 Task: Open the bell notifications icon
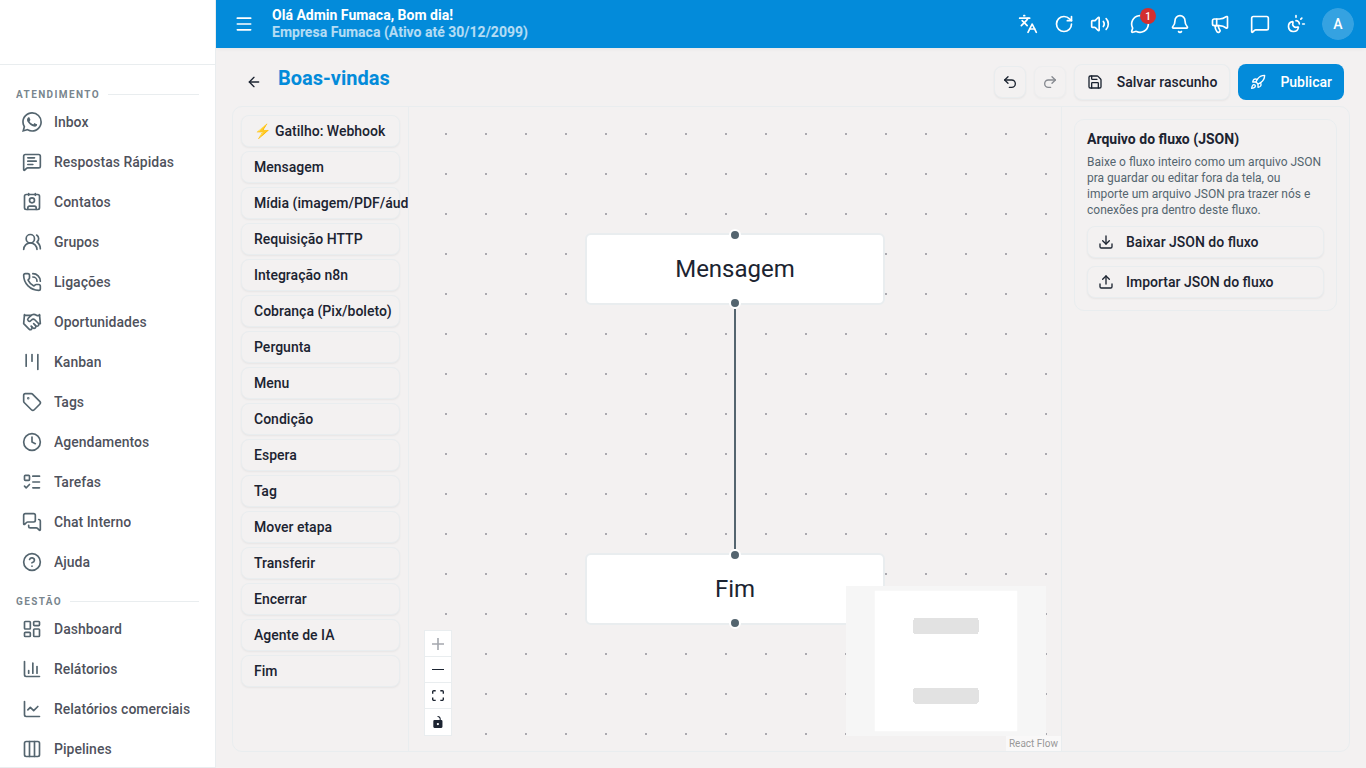tap(1180, 24)
